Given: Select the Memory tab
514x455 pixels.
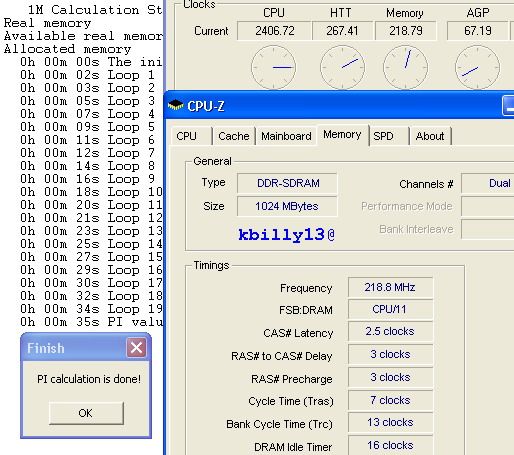Looking at the screenshot, I should pyautogui.click(x=342, y=135).
